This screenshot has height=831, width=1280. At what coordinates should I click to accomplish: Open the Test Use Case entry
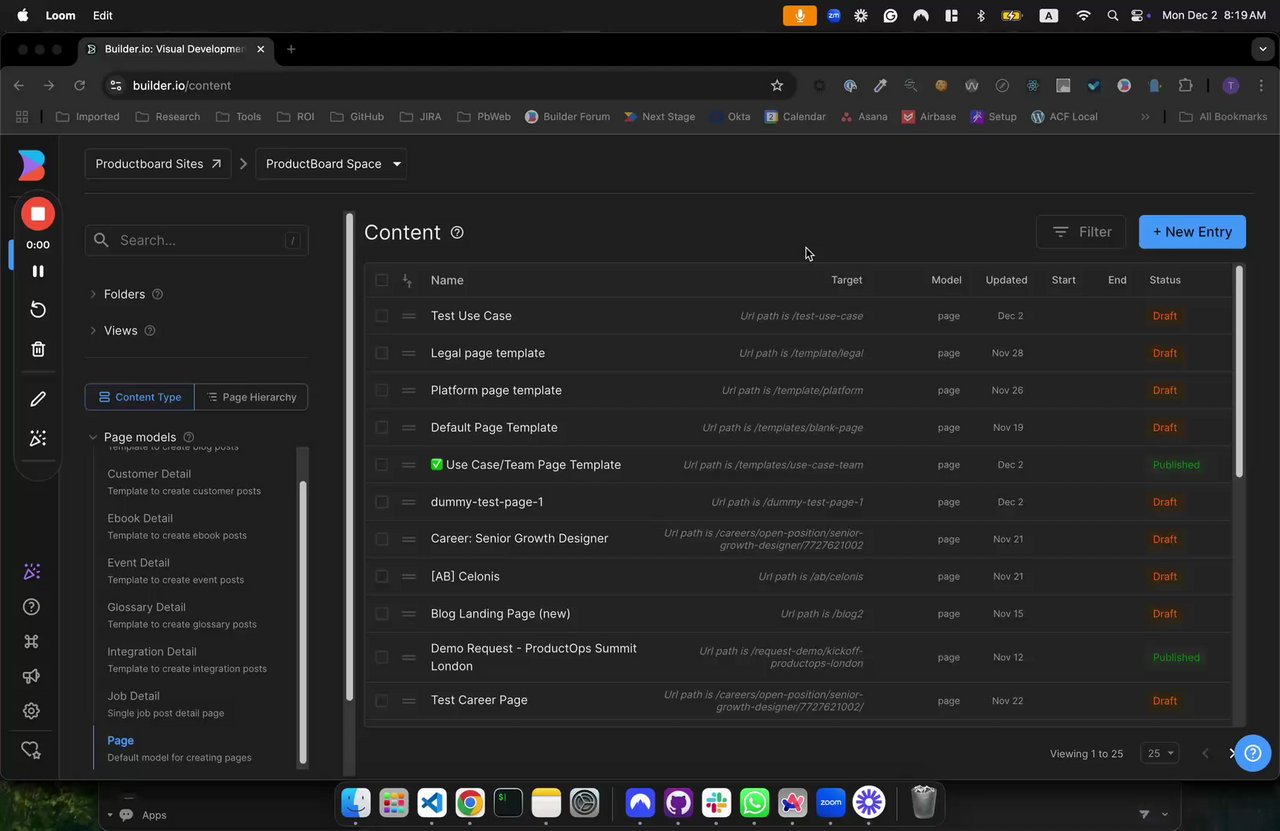[471, 316]
